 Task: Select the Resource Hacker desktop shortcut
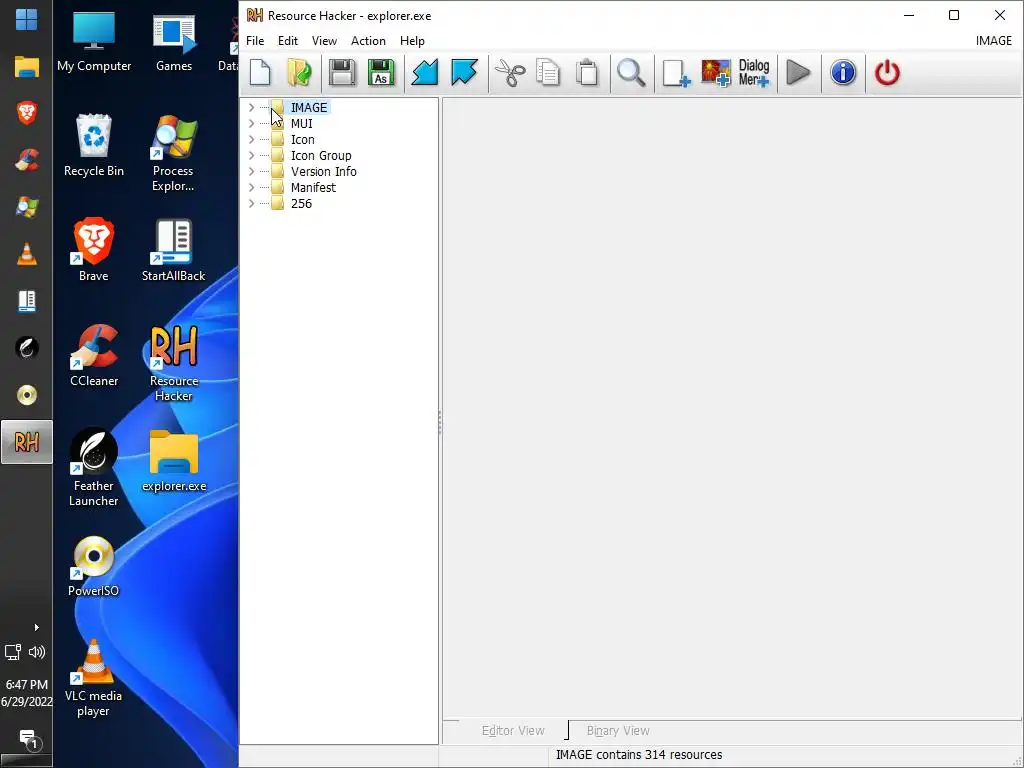pos(174,363)
